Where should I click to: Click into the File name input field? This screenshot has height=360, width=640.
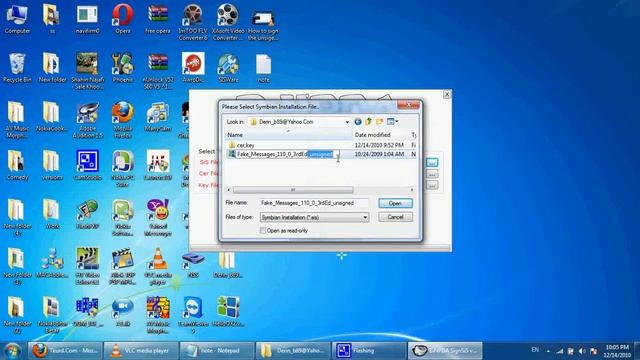[x=314, y=203]
